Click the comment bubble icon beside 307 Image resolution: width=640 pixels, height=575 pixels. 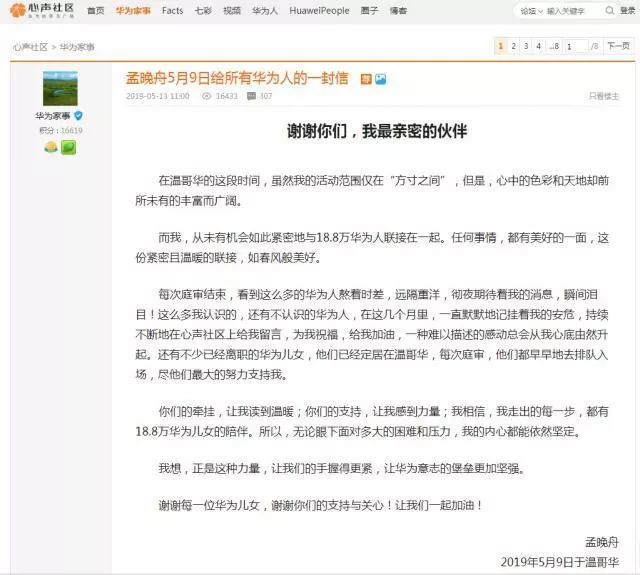251,96
